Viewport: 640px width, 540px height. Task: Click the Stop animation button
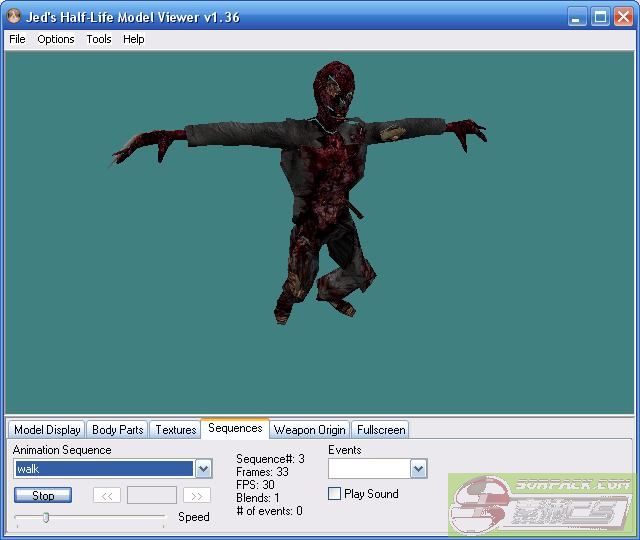coord(43,496)
